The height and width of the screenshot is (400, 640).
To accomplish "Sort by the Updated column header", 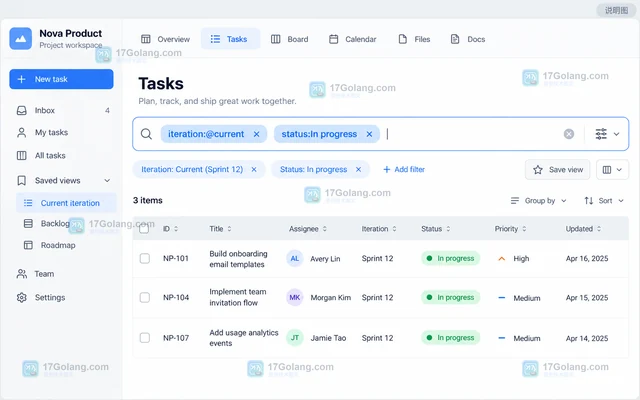I will [x=583, y=229].
